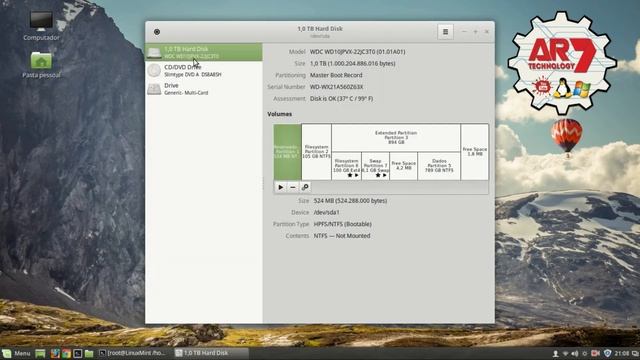The height and width of the screenshot is (360, 640).
Task: Minimize the Disks window
Action: coord(464,32)
